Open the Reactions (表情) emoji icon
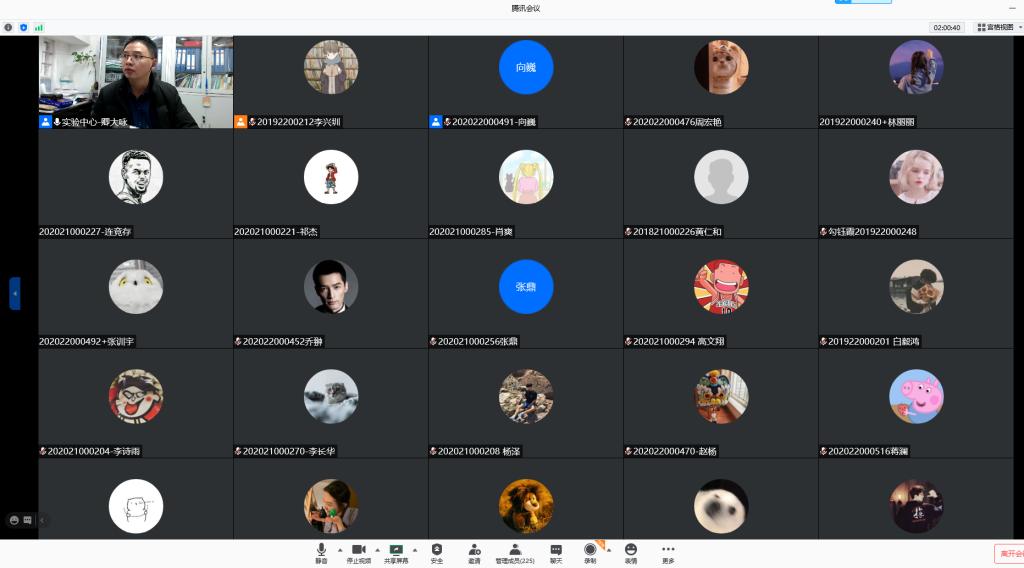1024x568 pixels. click(x=631, y=551)
